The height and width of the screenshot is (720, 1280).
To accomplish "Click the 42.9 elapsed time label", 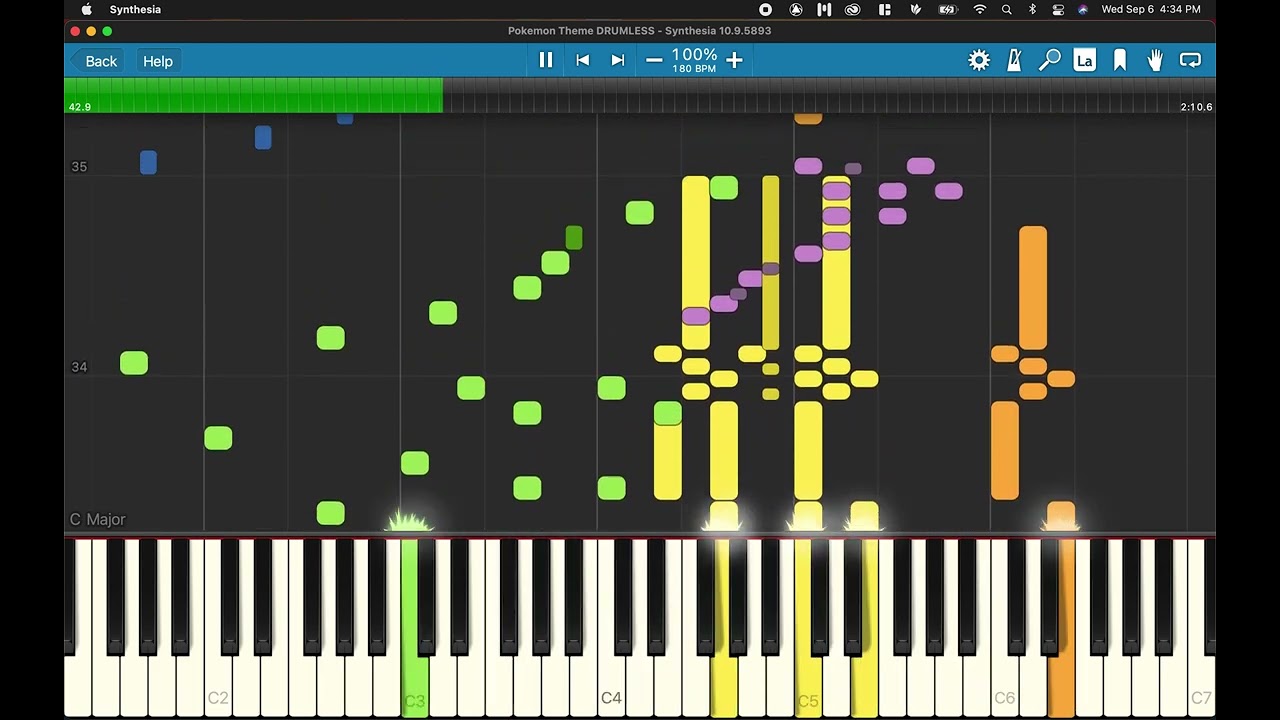I will click(79, 107).
